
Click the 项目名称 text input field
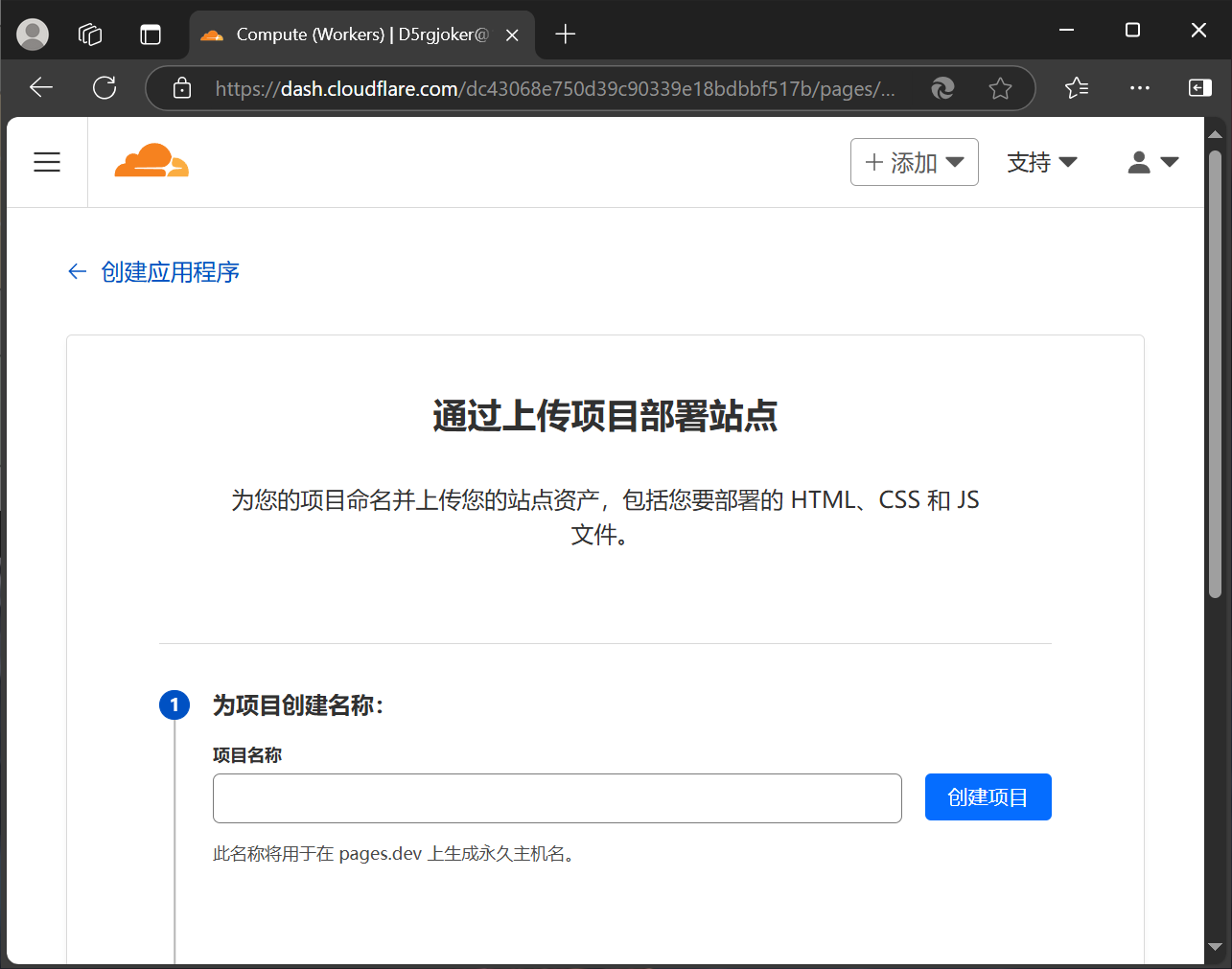coord(557,798)
